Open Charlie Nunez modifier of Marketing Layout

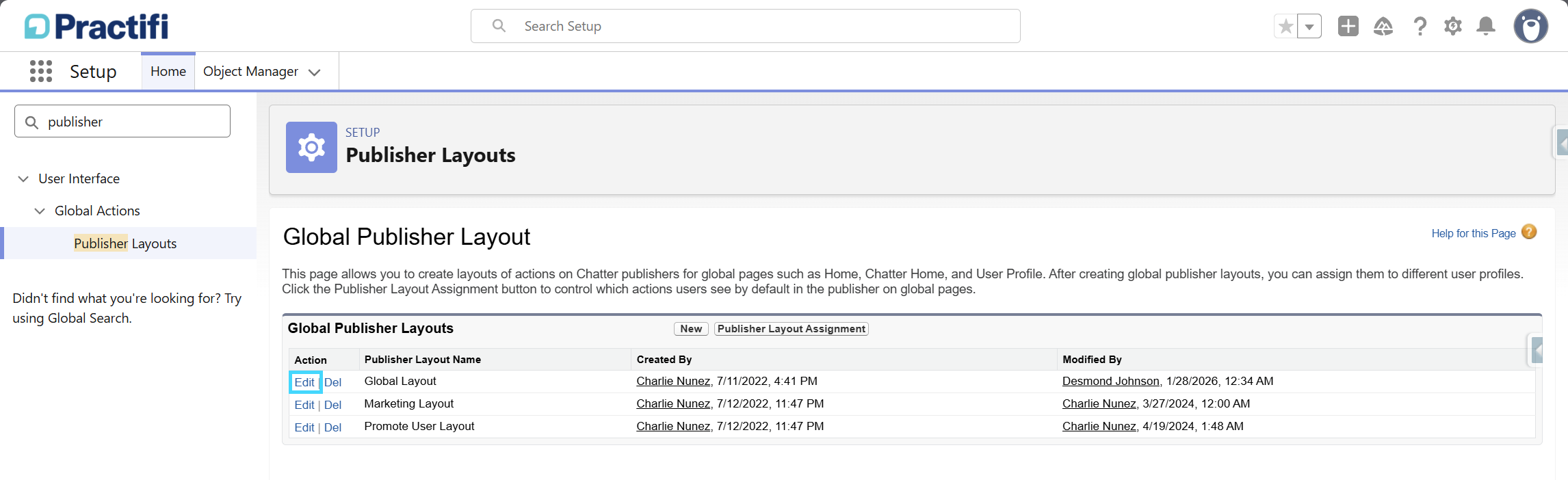click(x=1099, y=403)
